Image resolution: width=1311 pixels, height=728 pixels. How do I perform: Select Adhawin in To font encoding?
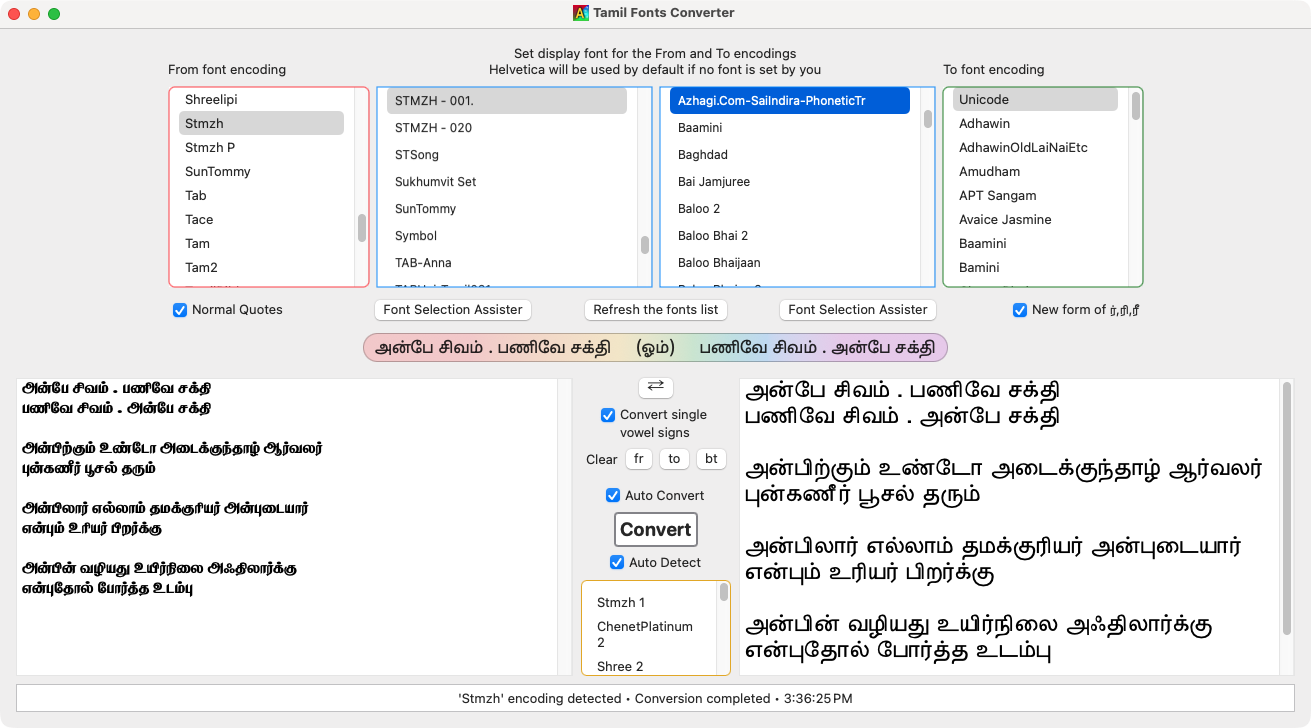(1035, 124)
